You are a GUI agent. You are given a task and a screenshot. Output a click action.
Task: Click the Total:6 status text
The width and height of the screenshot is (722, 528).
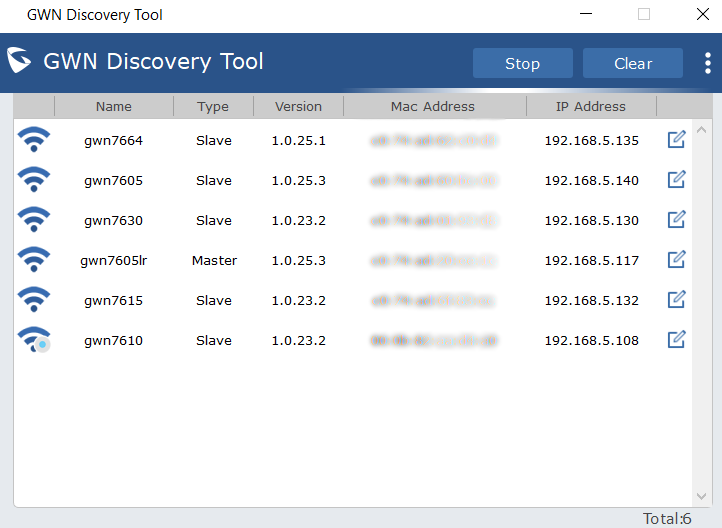pyautogui.click(x=667, y=519)
